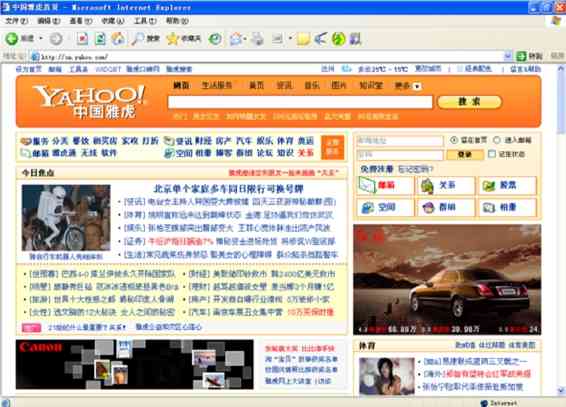
Task: Click the vertical scrollbar thumb
Action: click(561, 103)
